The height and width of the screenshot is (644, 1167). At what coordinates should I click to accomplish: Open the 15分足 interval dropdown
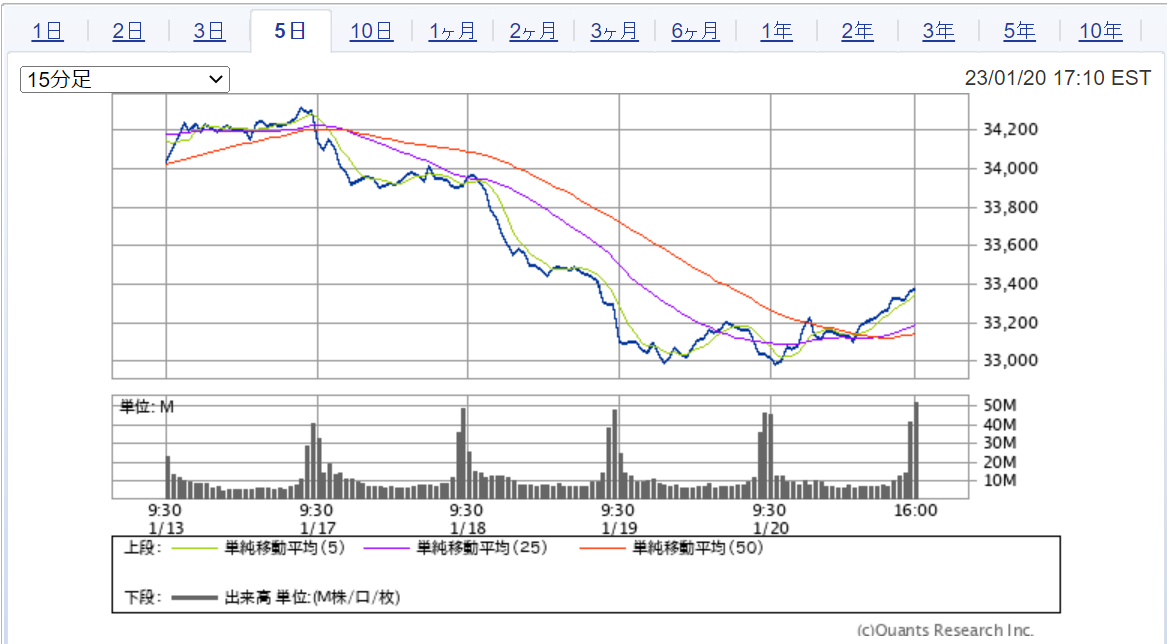(x=125, y=79)
